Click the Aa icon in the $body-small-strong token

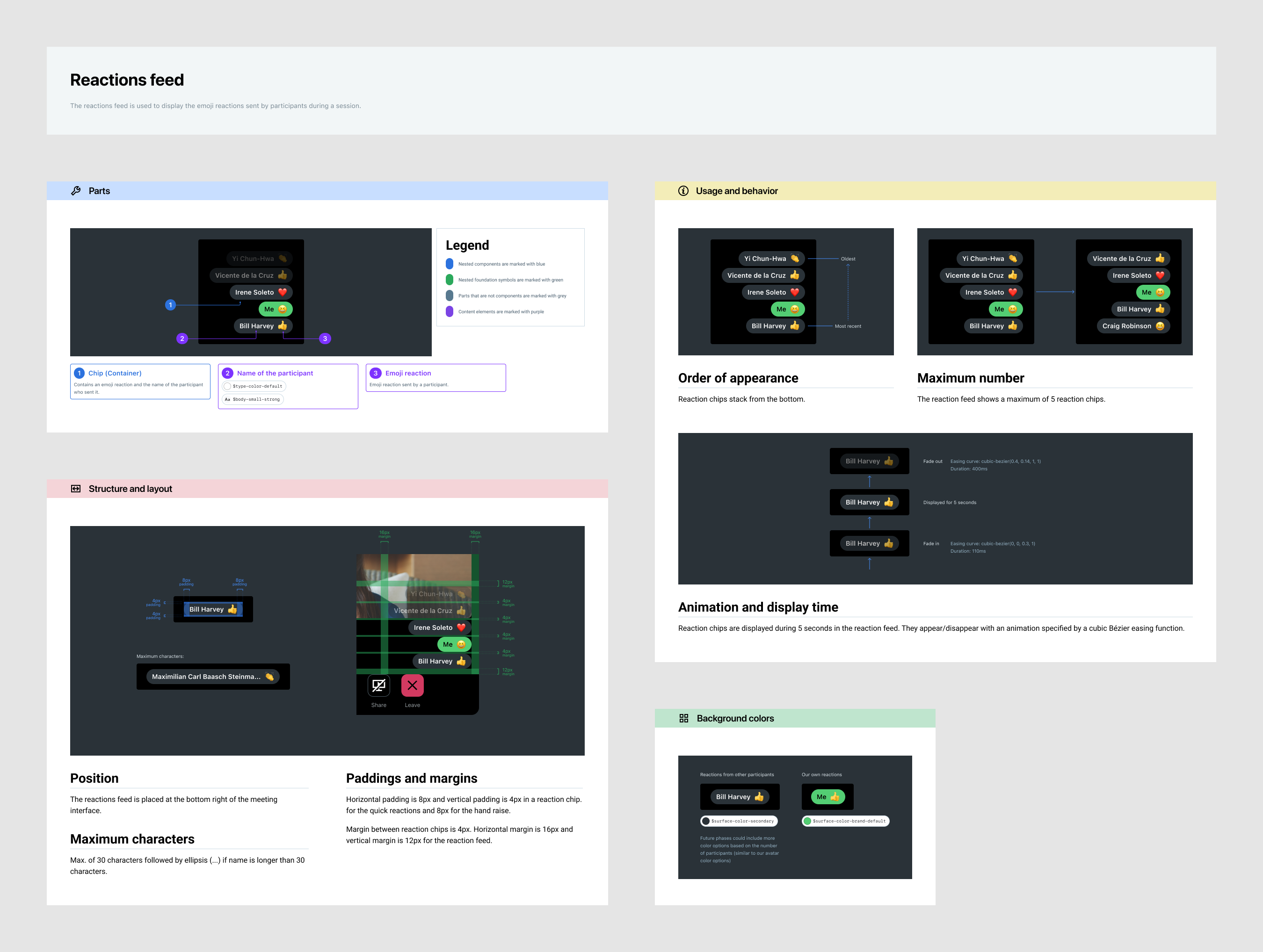(x=227, y=399)
